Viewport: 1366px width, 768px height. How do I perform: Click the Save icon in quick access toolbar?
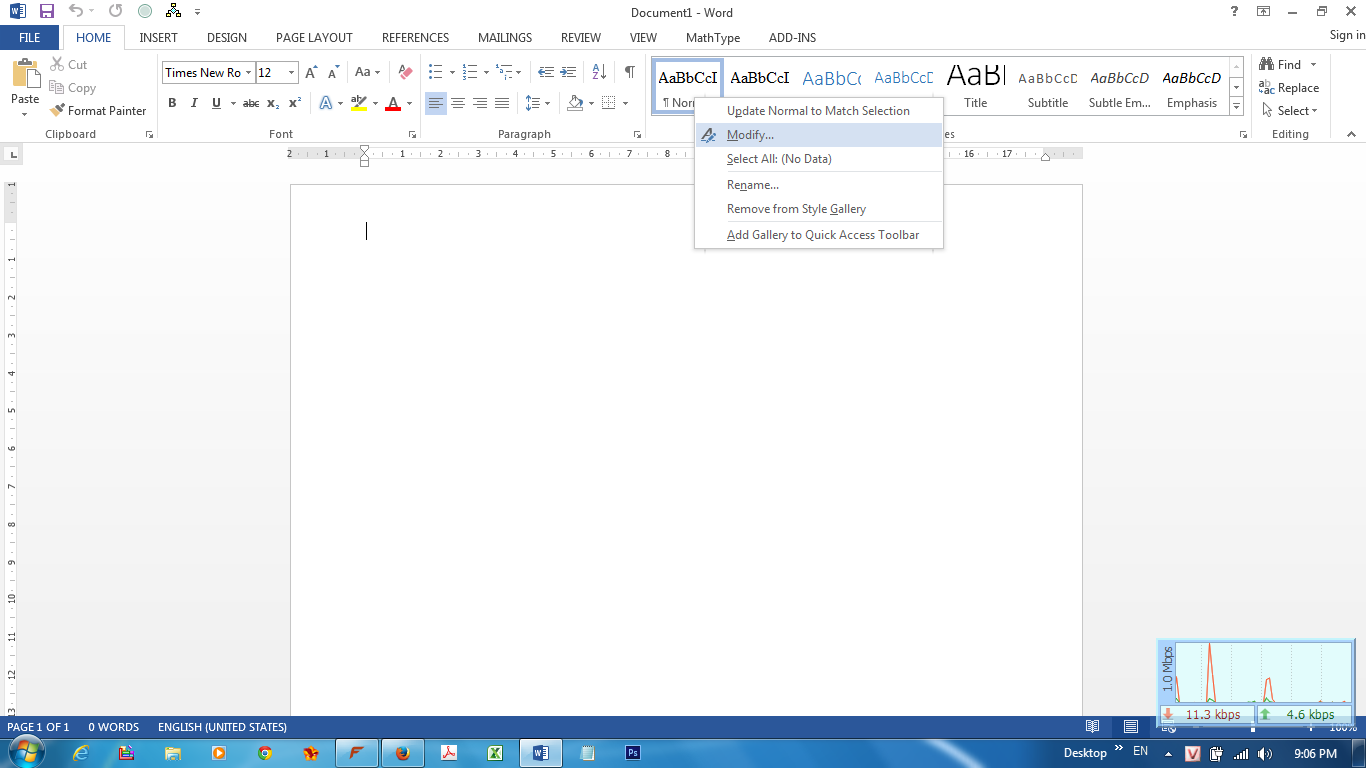46,12
